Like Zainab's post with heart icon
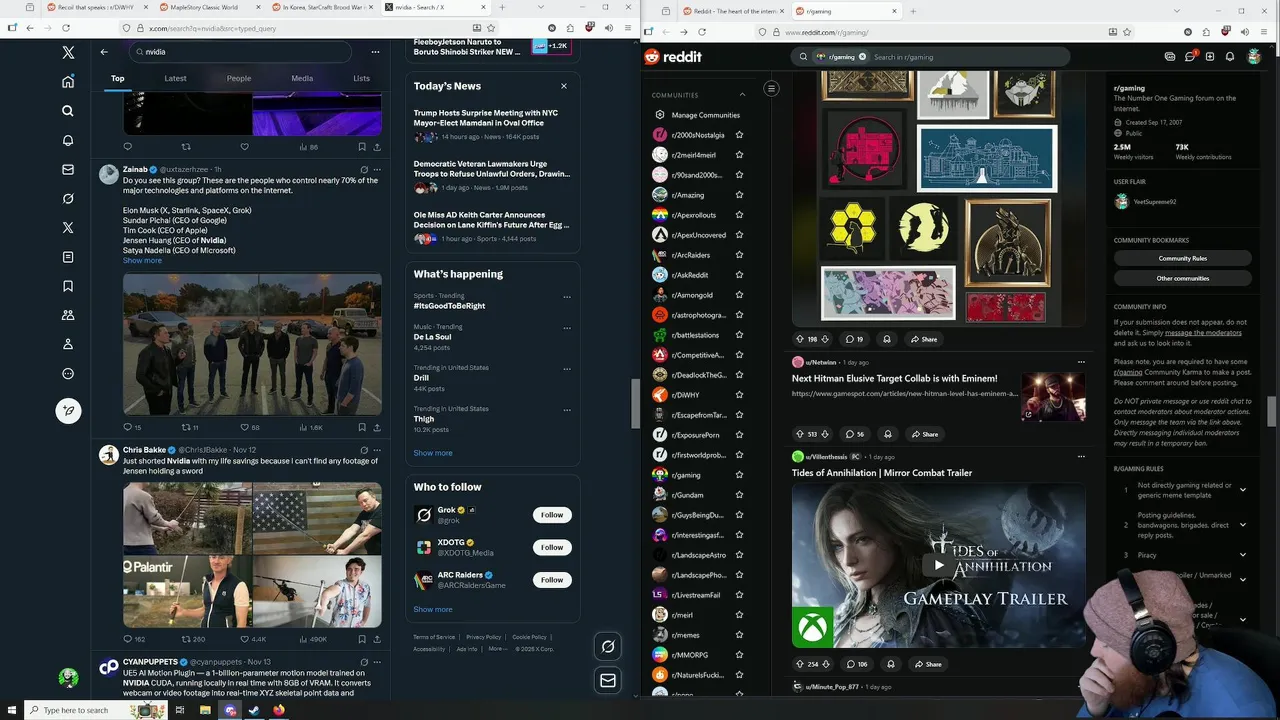 pyautogui.click(x=244, y=427)
